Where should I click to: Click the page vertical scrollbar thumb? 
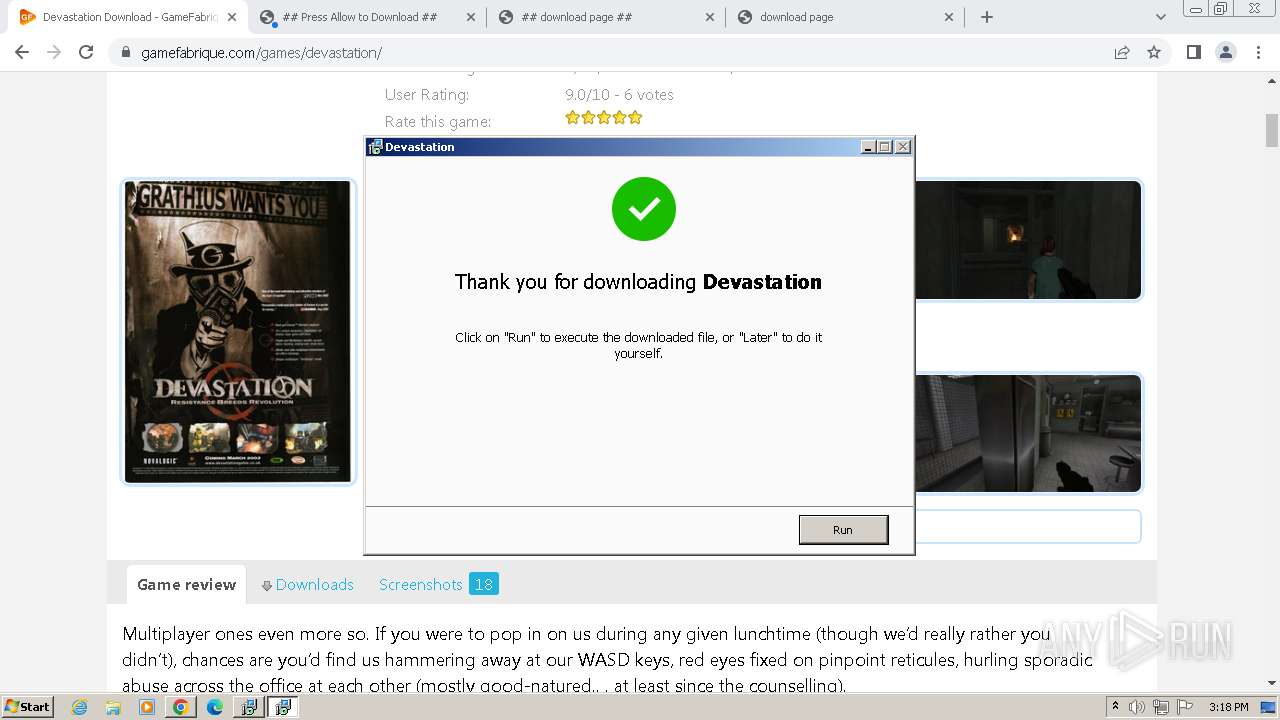(x=1272, y=130)
